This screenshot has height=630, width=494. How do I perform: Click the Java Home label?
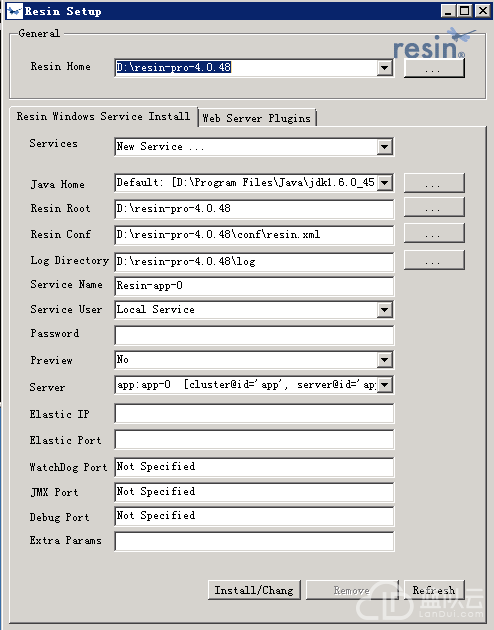57,184
